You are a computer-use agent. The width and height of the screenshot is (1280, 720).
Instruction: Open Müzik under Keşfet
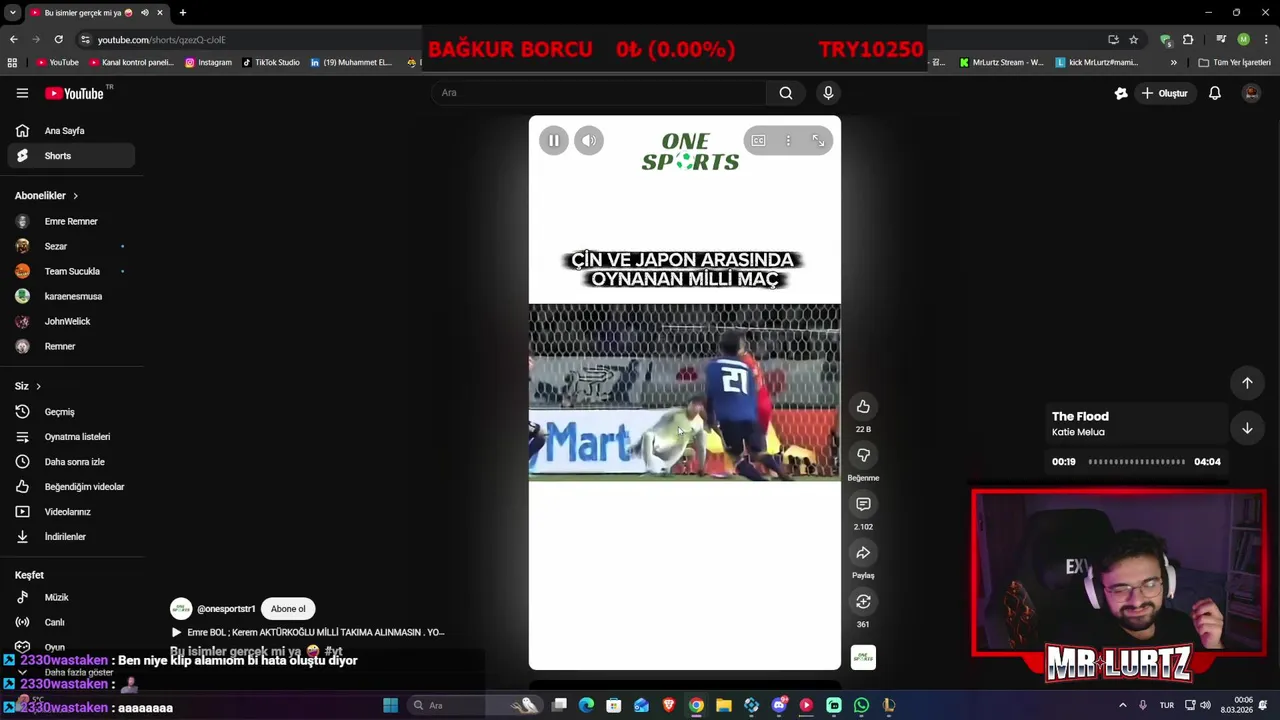coord(70,597)
